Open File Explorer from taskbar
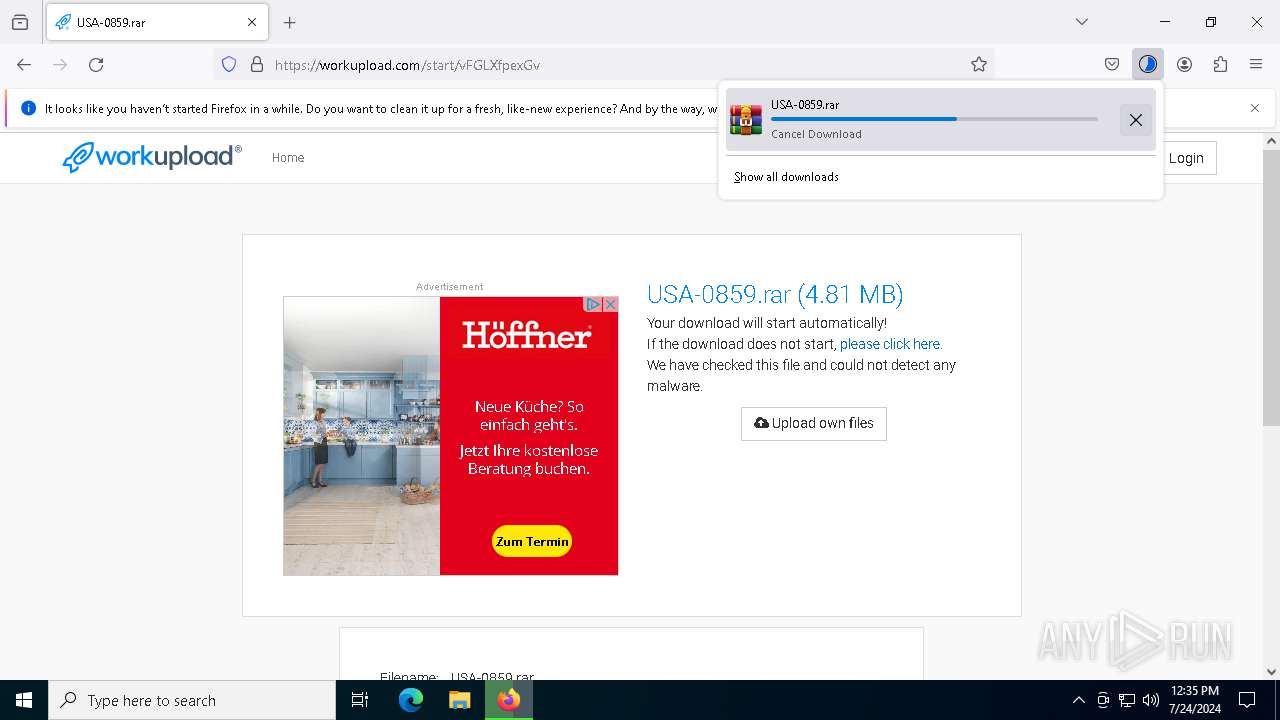Viewport: 1280px width, 720px height. 459,700
